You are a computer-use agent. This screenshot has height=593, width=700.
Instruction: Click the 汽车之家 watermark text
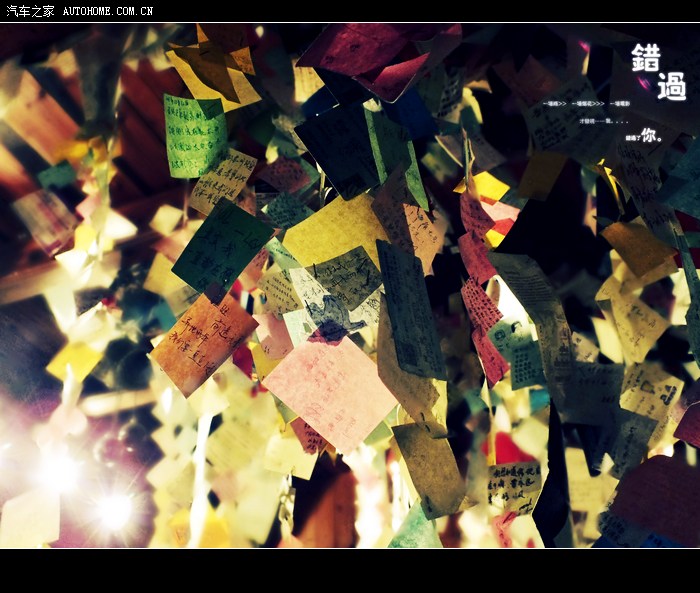(30, 11)
